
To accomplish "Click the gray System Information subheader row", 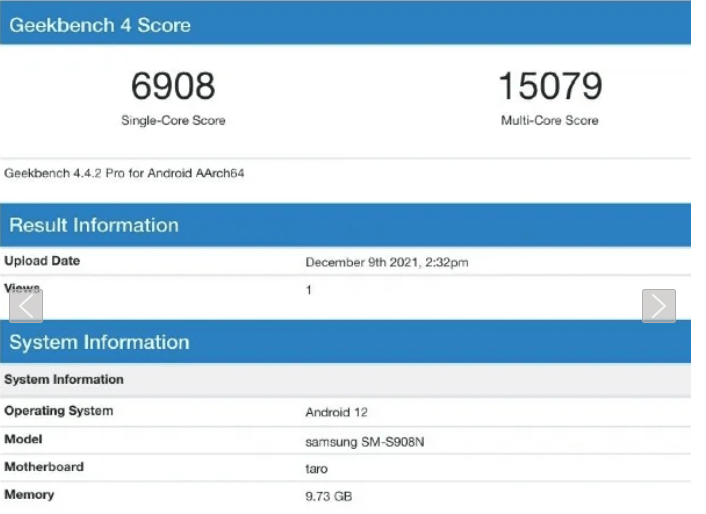I will [345, 380].
